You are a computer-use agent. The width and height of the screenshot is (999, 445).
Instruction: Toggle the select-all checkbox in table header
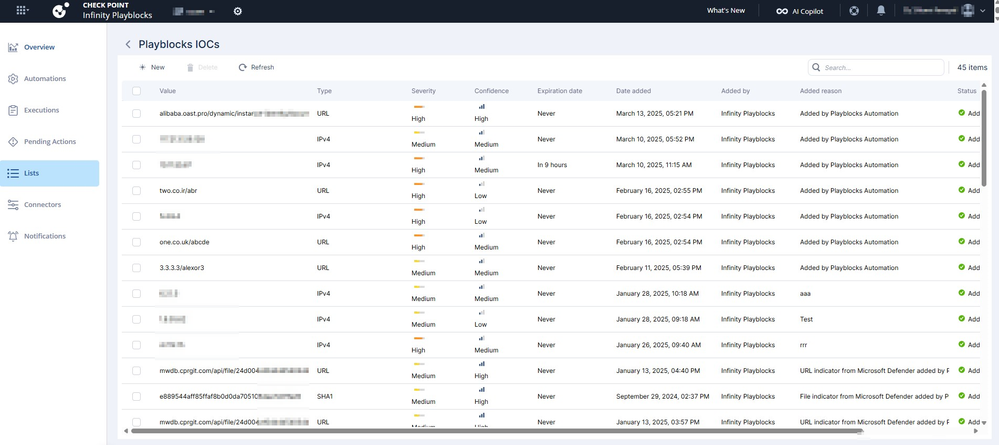click(x=137, y=91)
